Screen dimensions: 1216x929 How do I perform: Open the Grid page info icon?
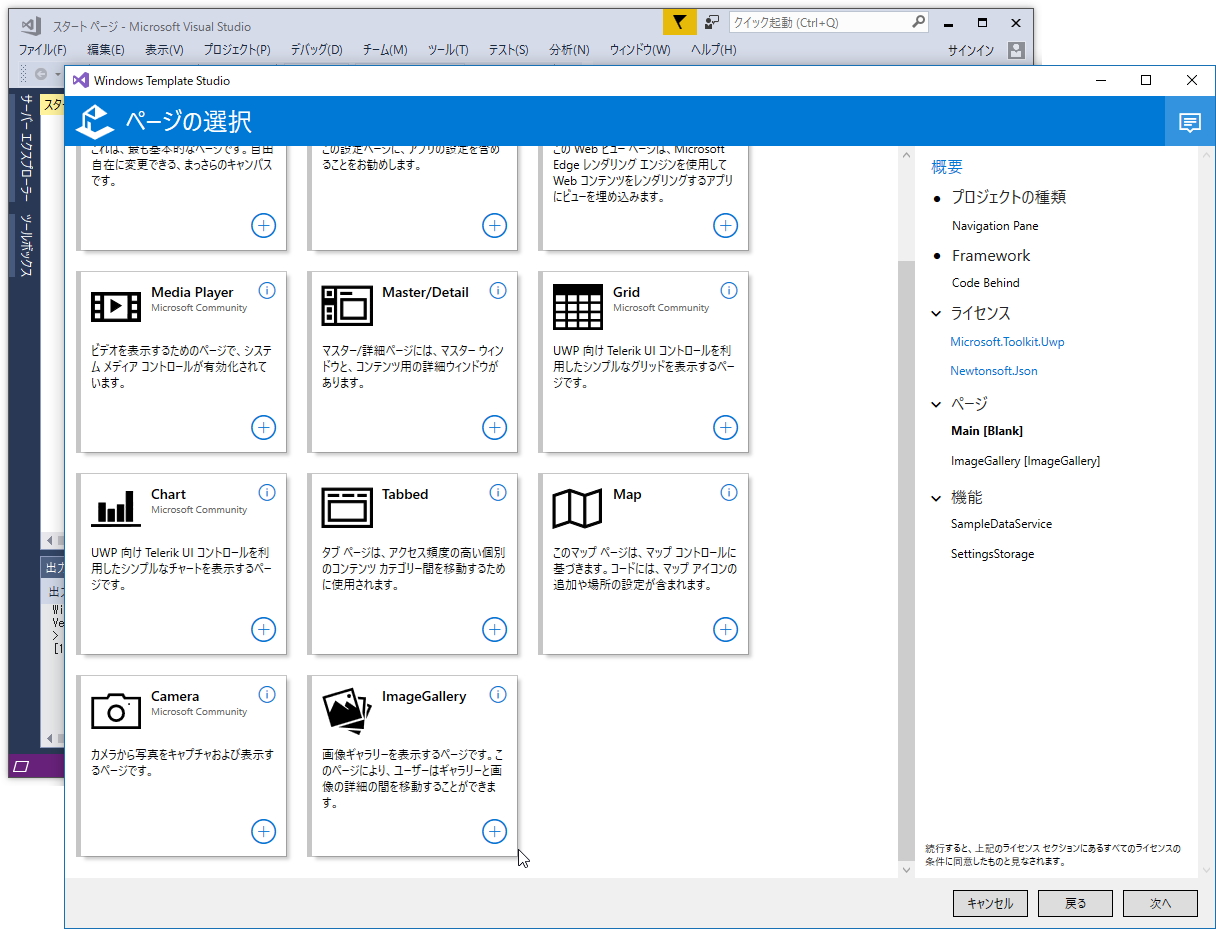[x=729, y=290]
